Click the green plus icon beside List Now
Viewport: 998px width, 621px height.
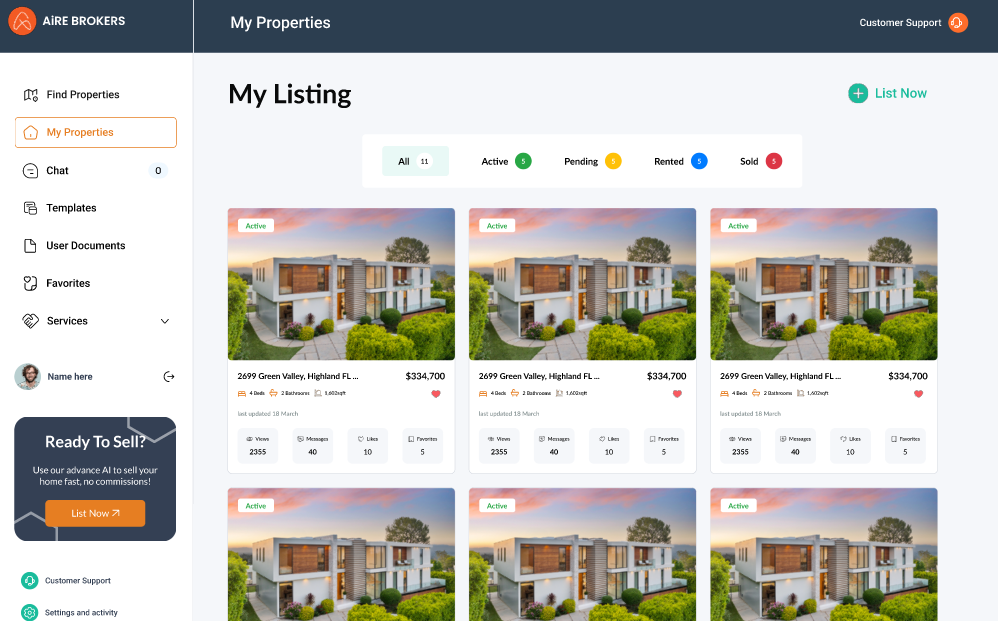(858, 94)
